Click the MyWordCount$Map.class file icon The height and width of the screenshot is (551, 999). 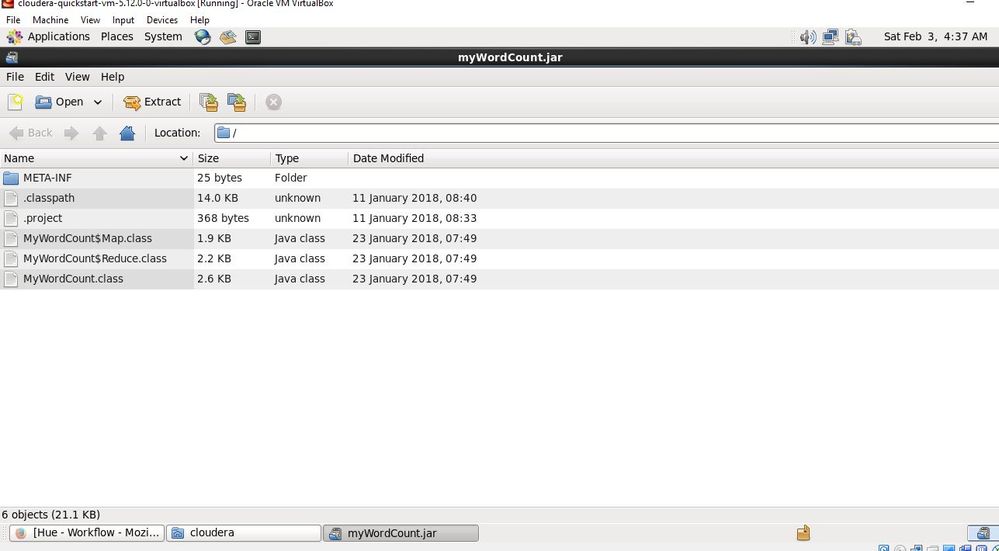11,238
